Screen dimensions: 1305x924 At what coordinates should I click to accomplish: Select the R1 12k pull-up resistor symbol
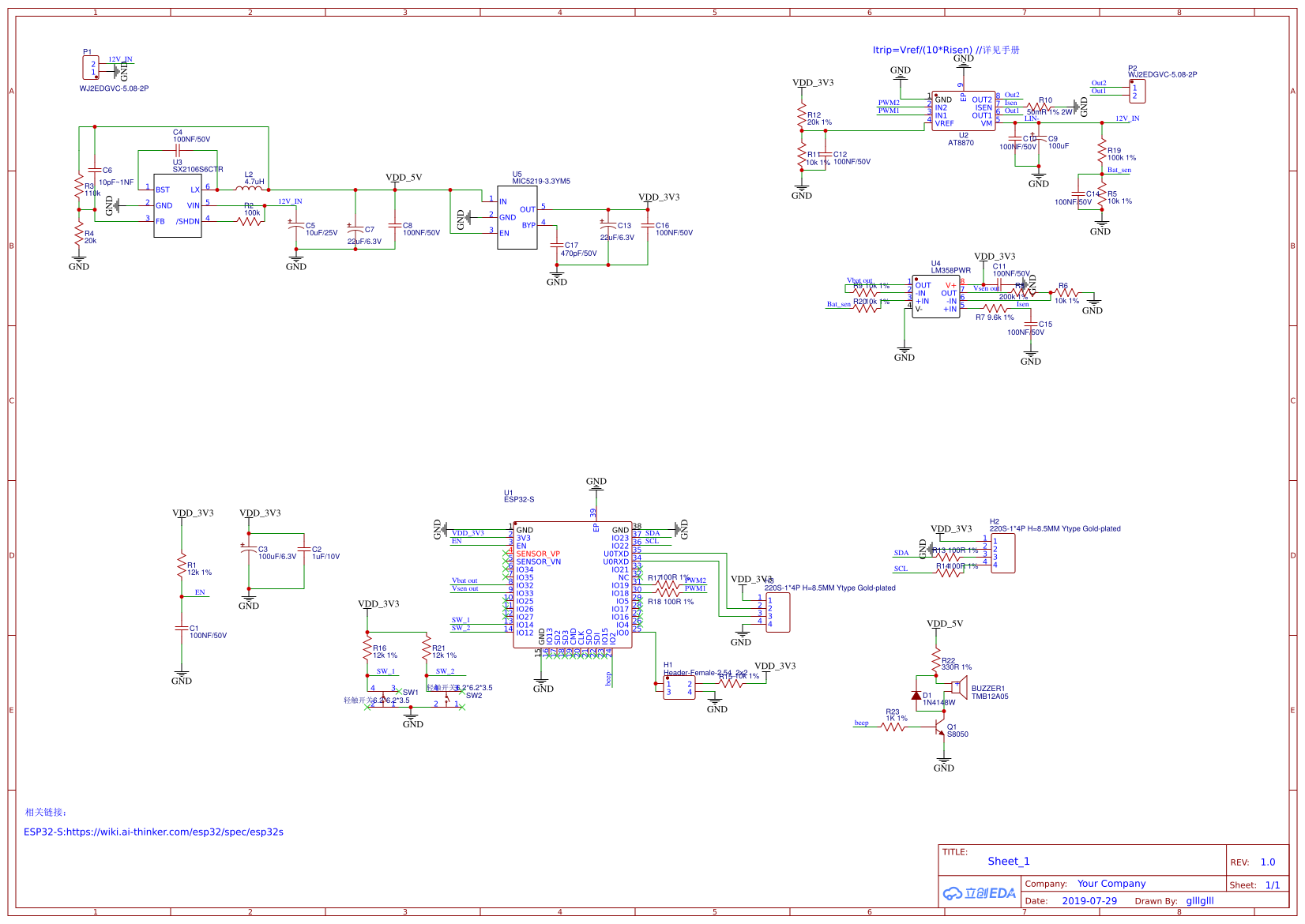(x=182, y=565)
